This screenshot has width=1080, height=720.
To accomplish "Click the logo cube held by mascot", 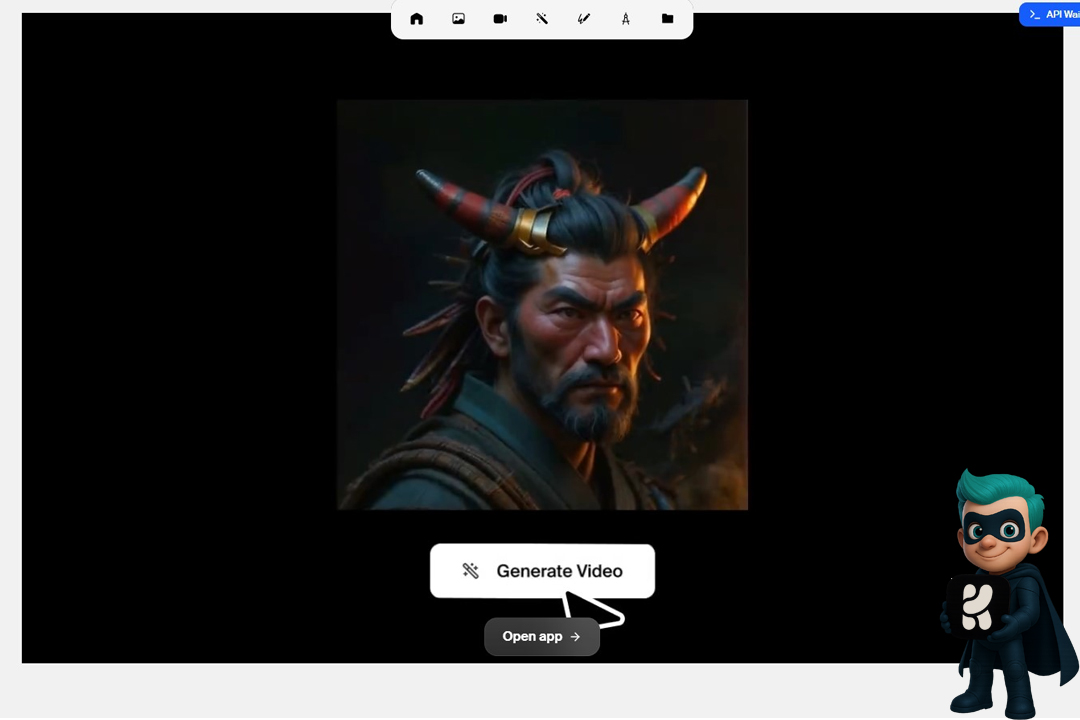I will click(x=976, y=607).
